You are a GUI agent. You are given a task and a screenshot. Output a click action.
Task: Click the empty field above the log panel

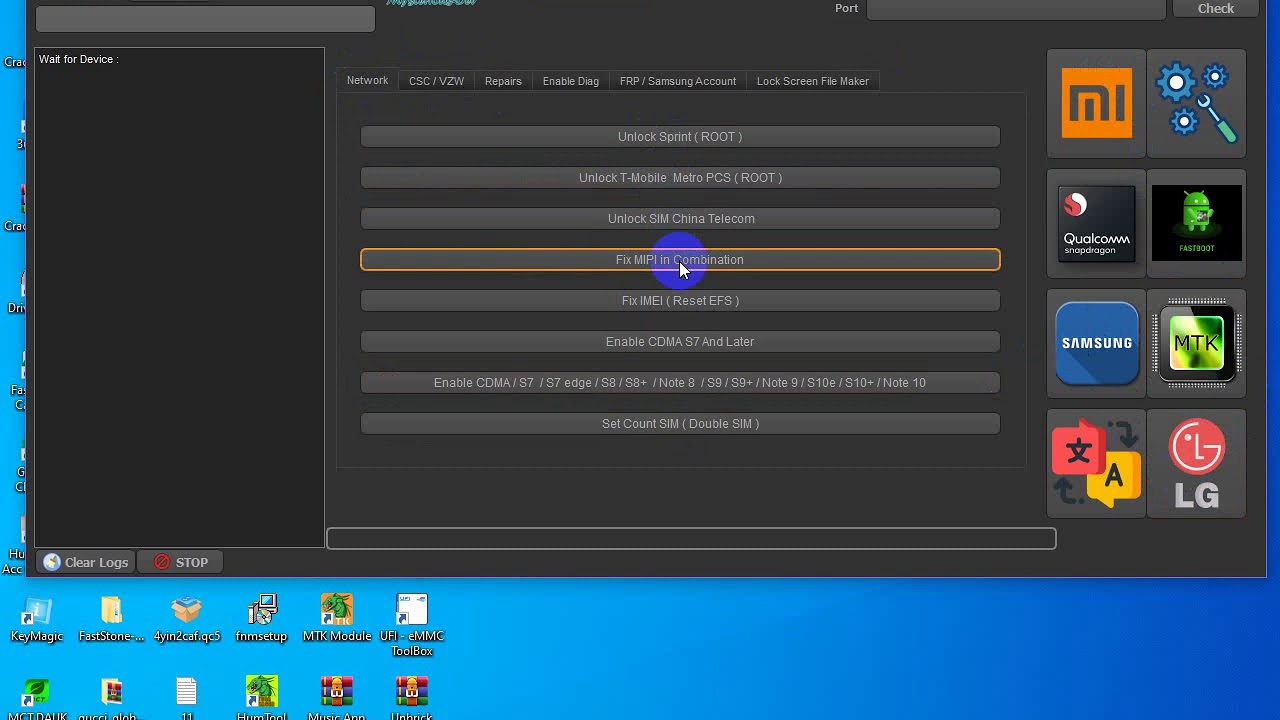tap(205, 19)
